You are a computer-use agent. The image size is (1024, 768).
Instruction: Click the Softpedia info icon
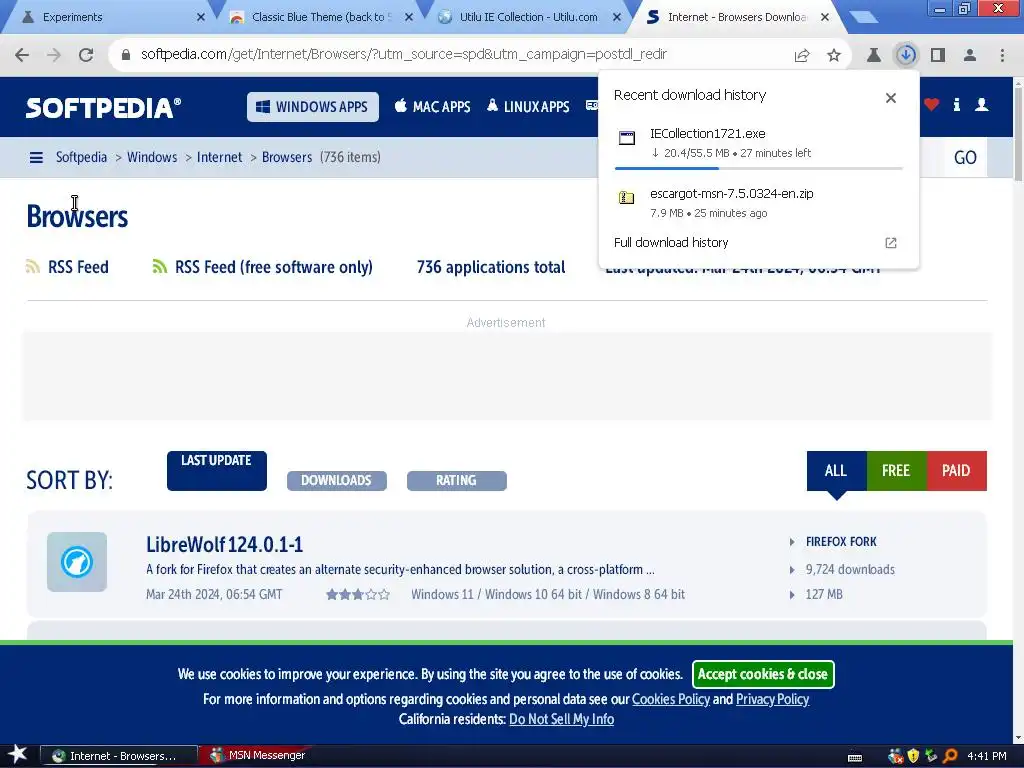tap(957, 104)
